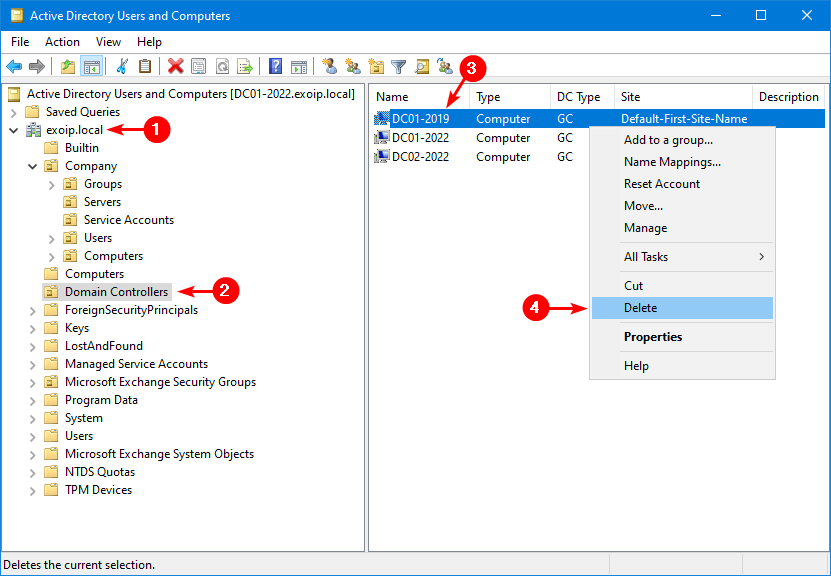Open the File menu
The width and height of the screenshot is (831, 576).
pos(20,42)
